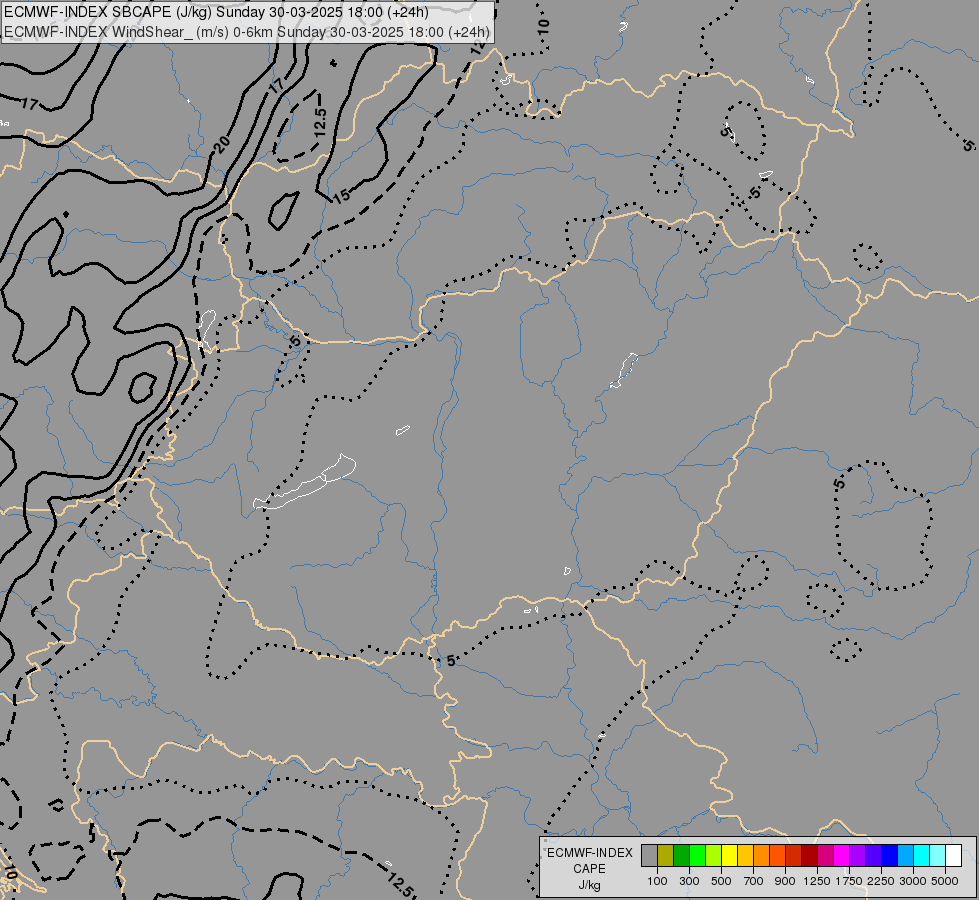
Task: Click the legend value '100'
Action: 657,881
